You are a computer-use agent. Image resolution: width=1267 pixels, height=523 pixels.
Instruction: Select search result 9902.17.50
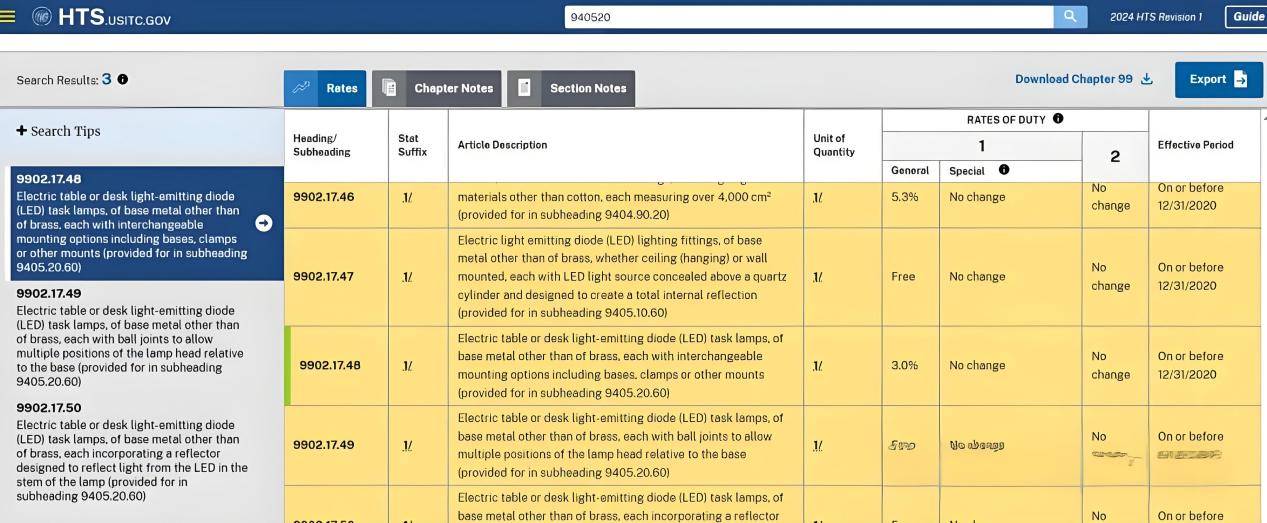click(x=133, y=453)
